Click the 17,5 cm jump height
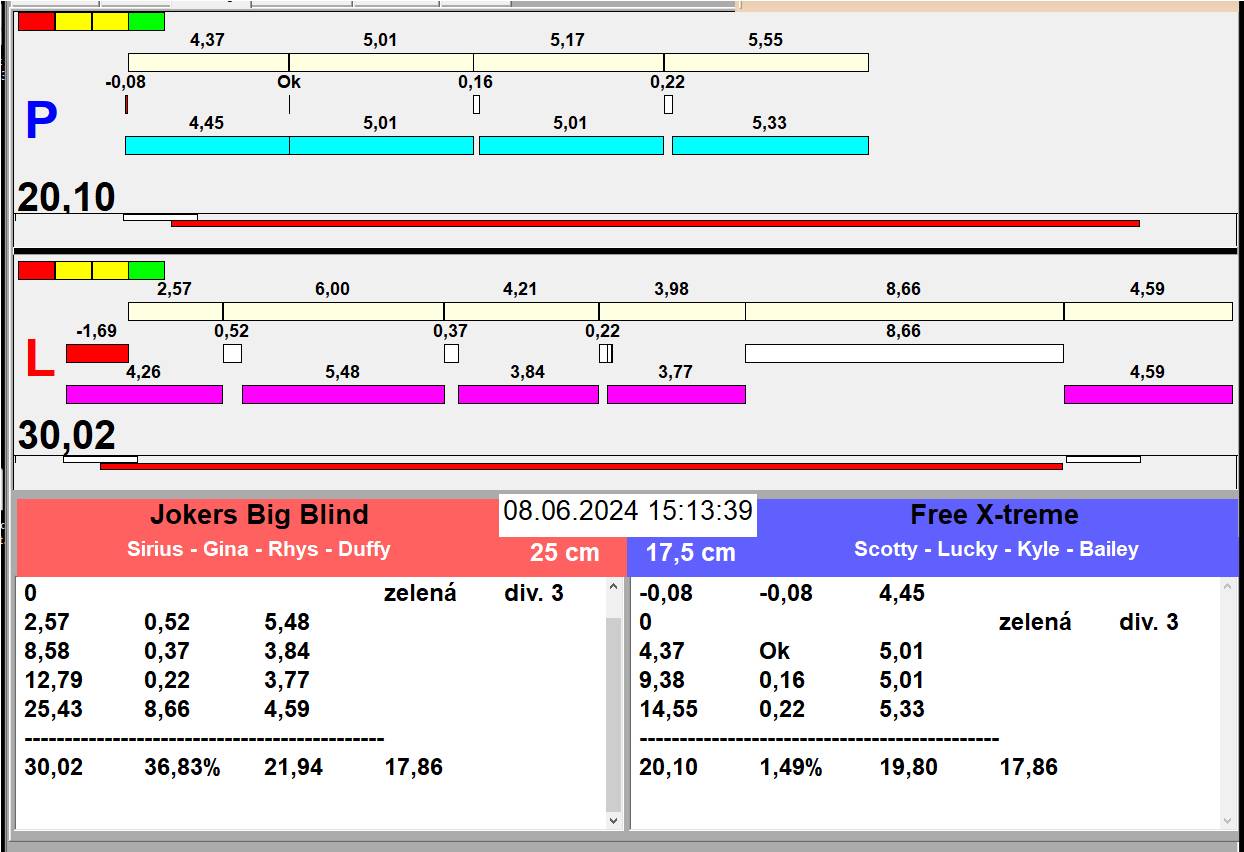The width and height of the screenshot is (1244, 852). pyautogui.click(x=690, y=552)
